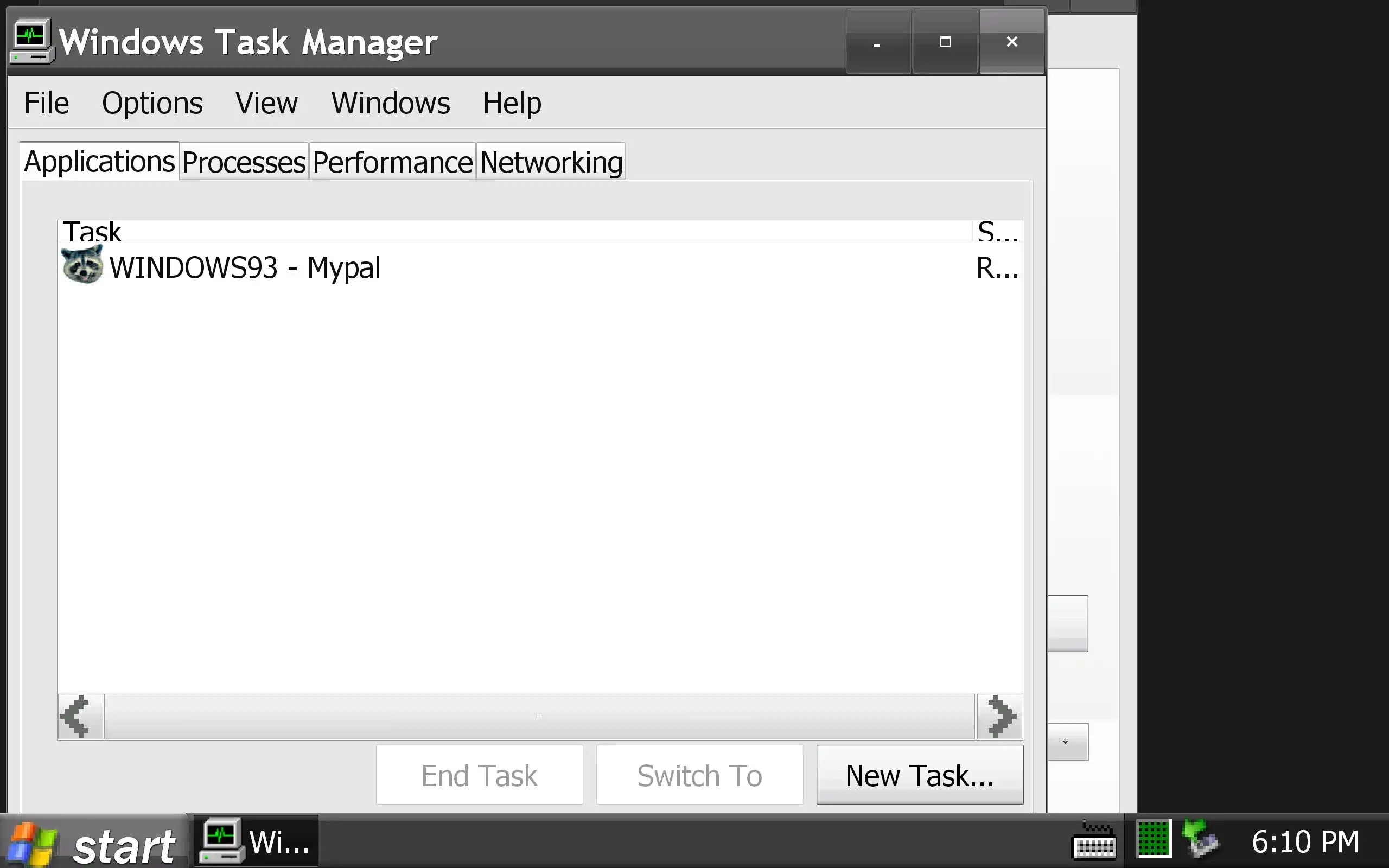Image resolution: width=1389 pixels, height=868 pixels.
Task: Click the 6:10 PM taskbar clock
Action: [x=1305, y=842]
